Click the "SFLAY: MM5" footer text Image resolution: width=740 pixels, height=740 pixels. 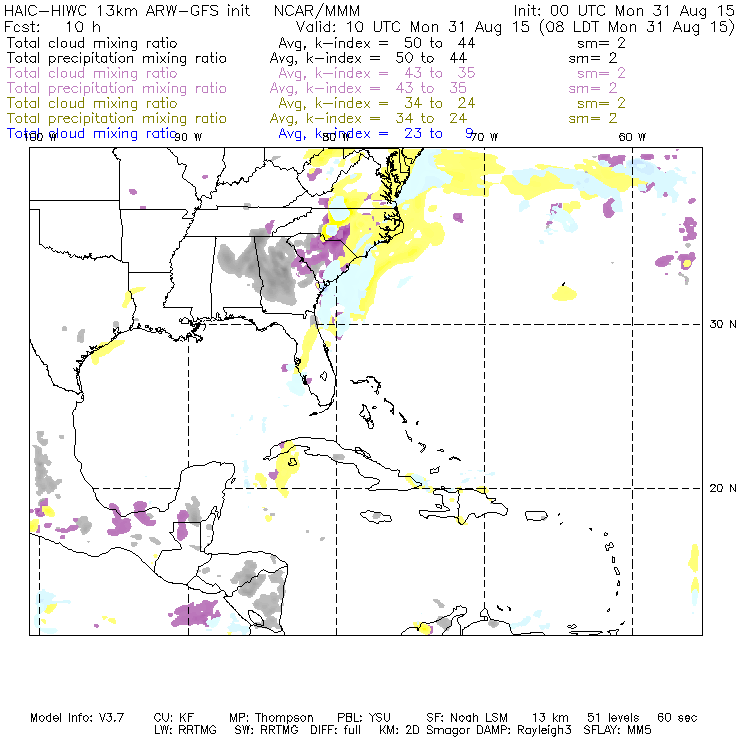[x=617, y=730]
